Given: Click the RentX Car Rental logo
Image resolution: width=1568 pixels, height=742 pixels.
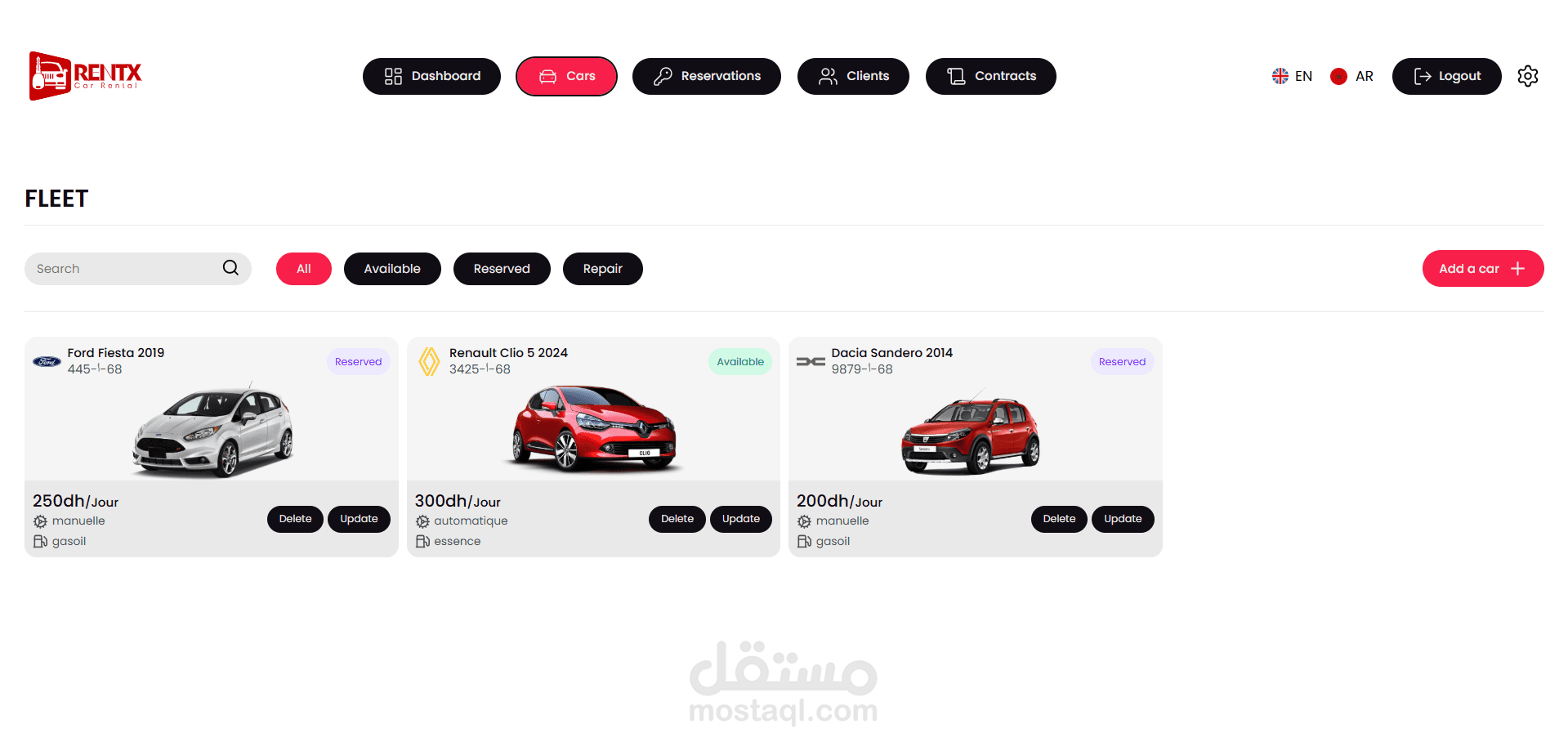Looking at the screenshot, I should 85,76.
